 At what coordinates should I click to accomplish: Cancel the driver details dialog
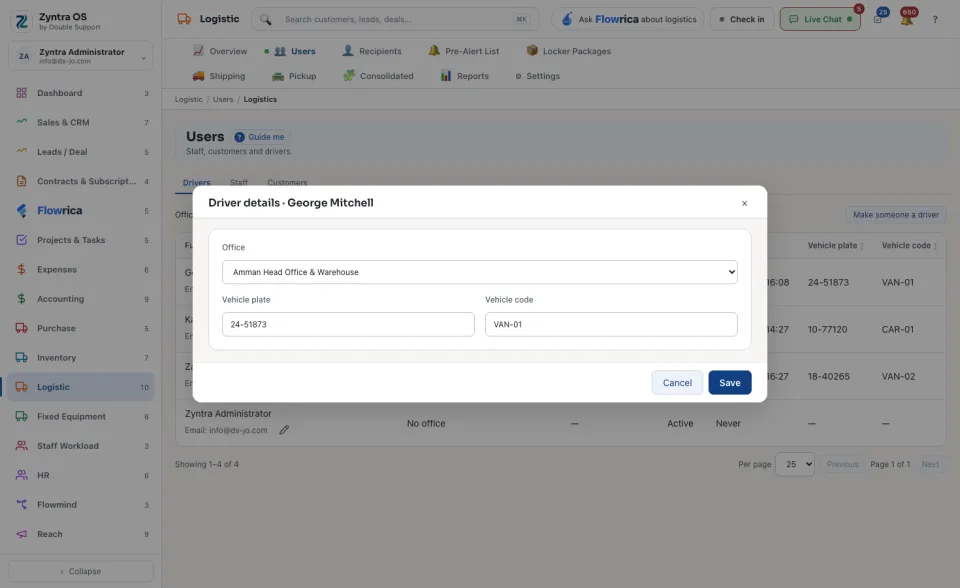pos(677,383)
